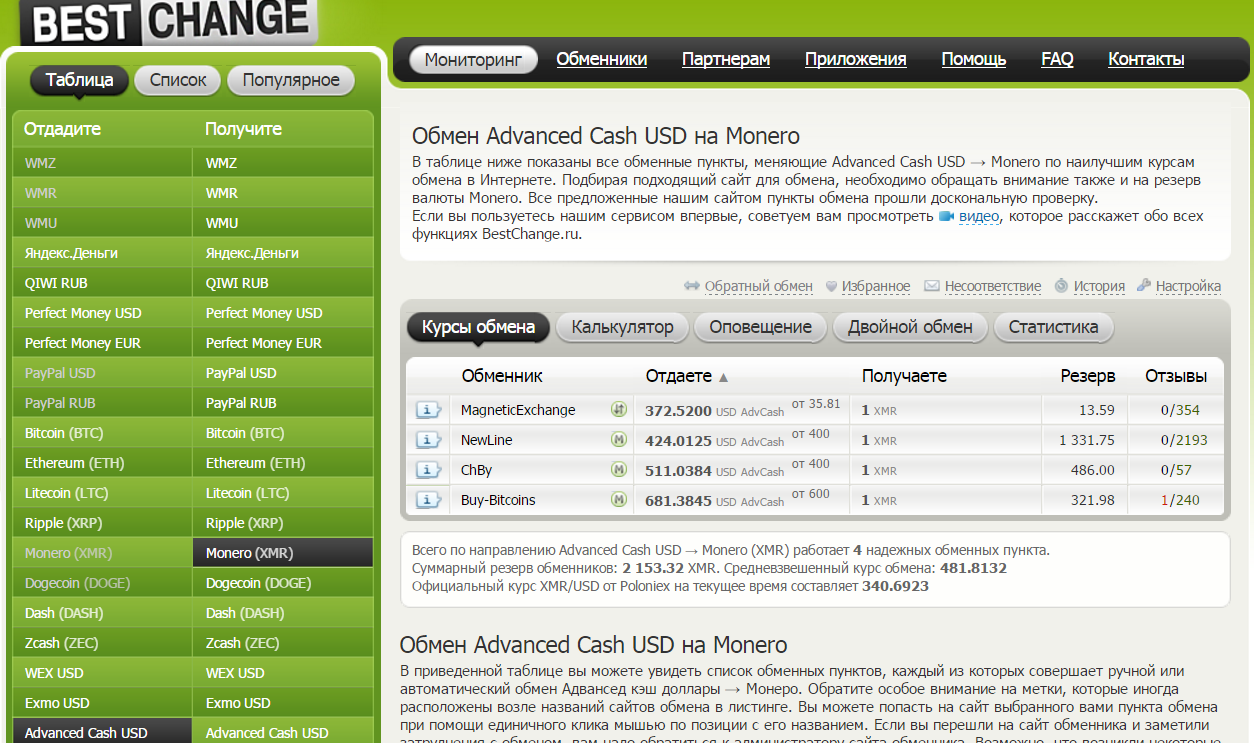
Task: Open the Двойной обмен tab
Action: 909,327
